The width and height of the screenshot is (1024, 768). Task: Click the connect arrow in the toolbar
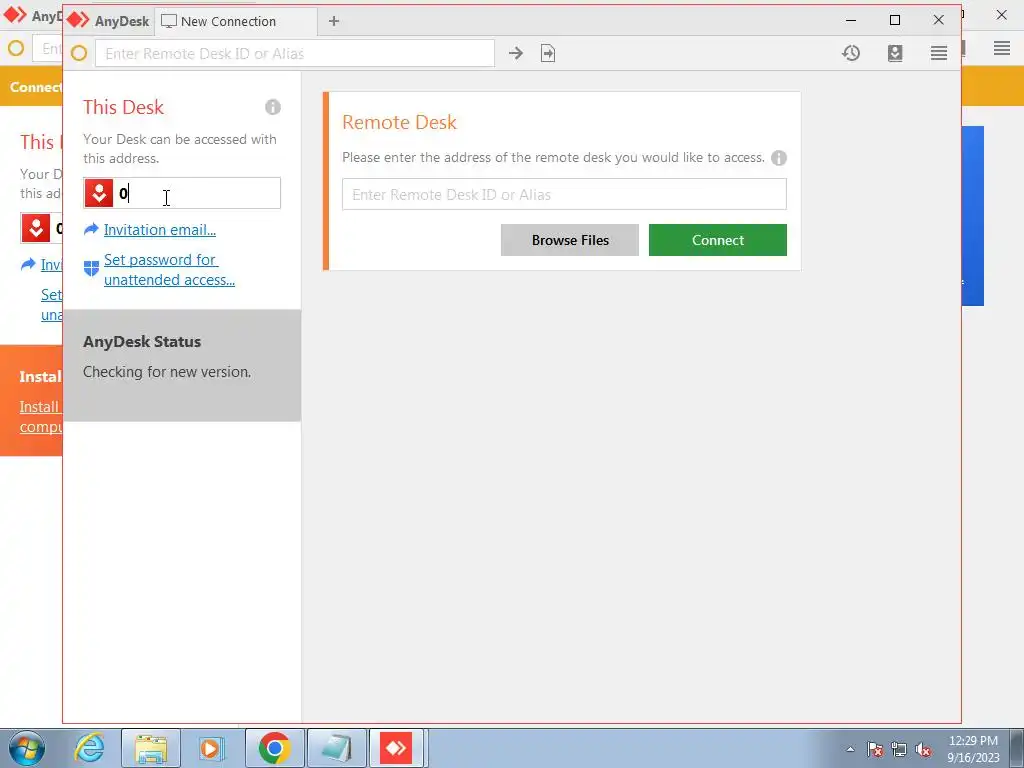pyautogui.click(x=516, y=54)
